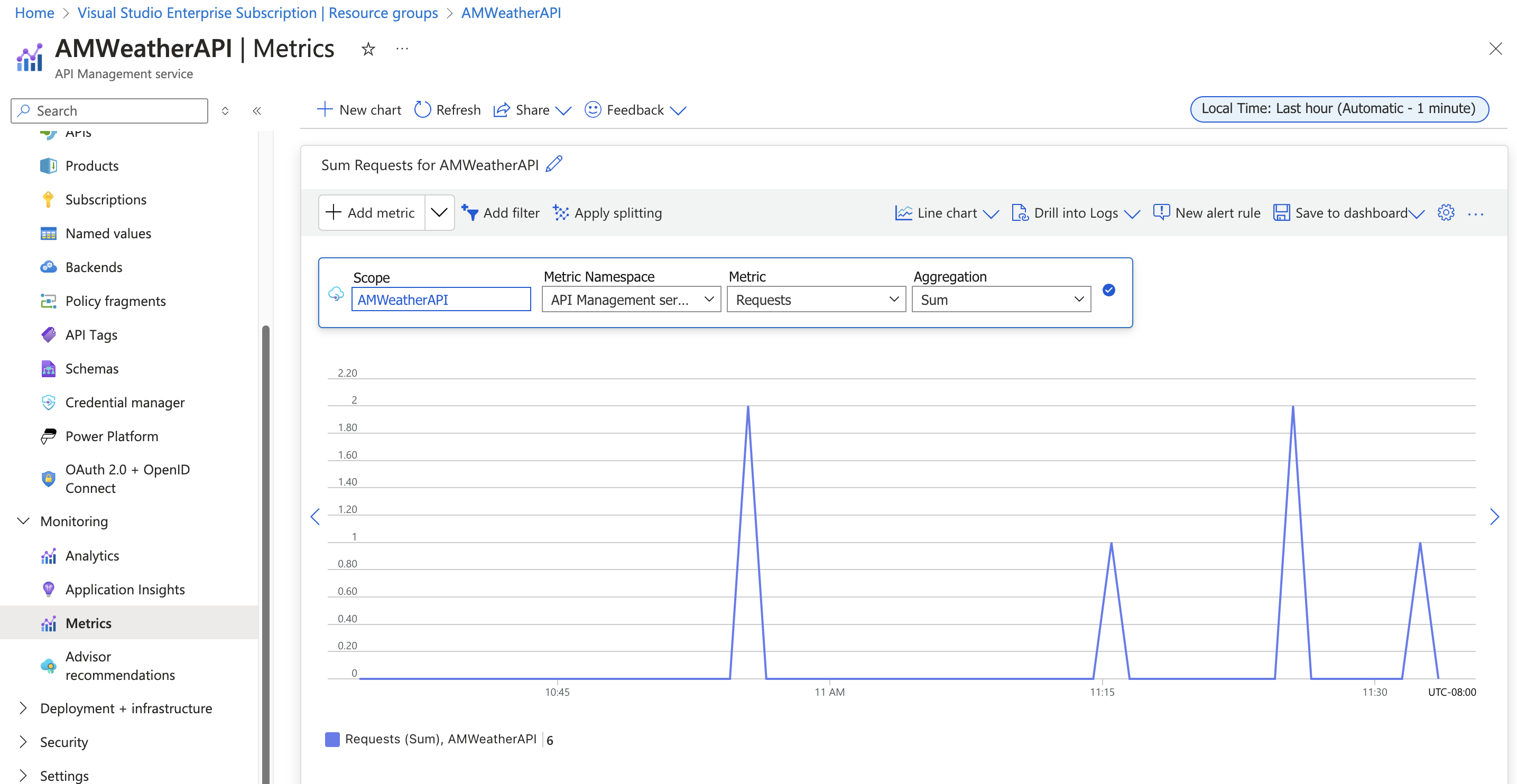Expand the Security section
Image resolution: width=1517 pixels, height=784 pixels.
click(x=23, y=742)
